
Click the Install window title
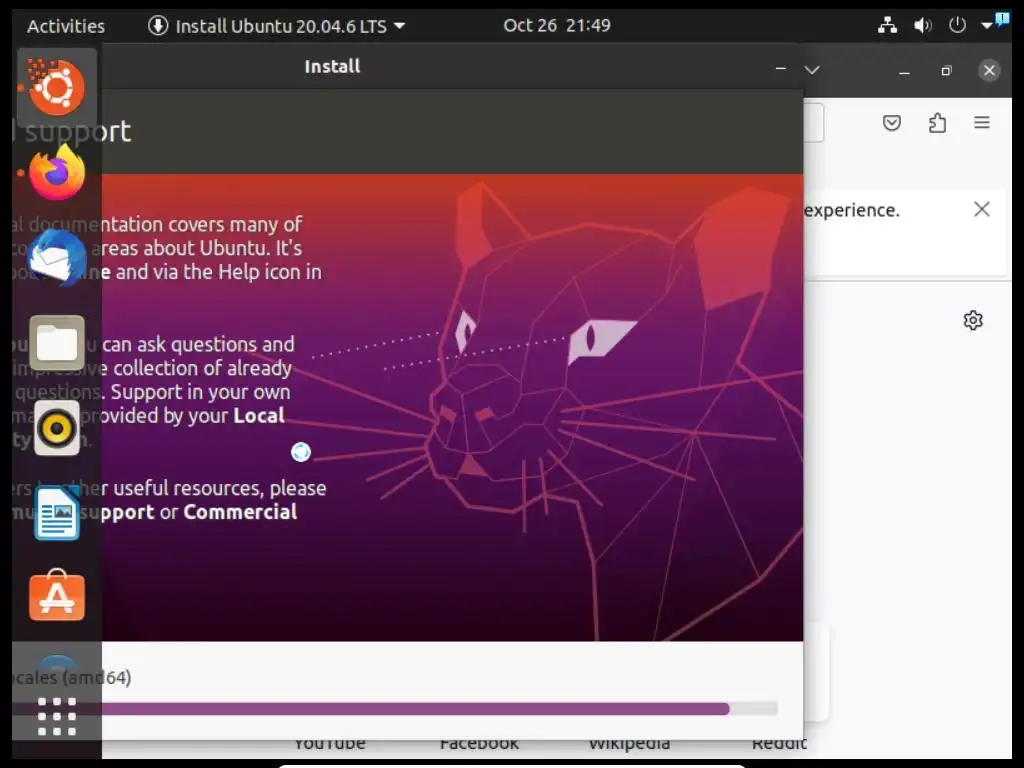pyautogui.click(x=332, y=67)
